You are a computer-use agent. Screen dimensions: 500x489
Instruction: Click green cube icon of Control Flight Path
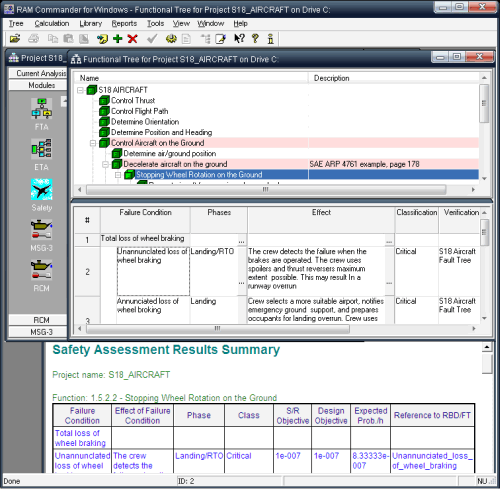coord(104,111)
